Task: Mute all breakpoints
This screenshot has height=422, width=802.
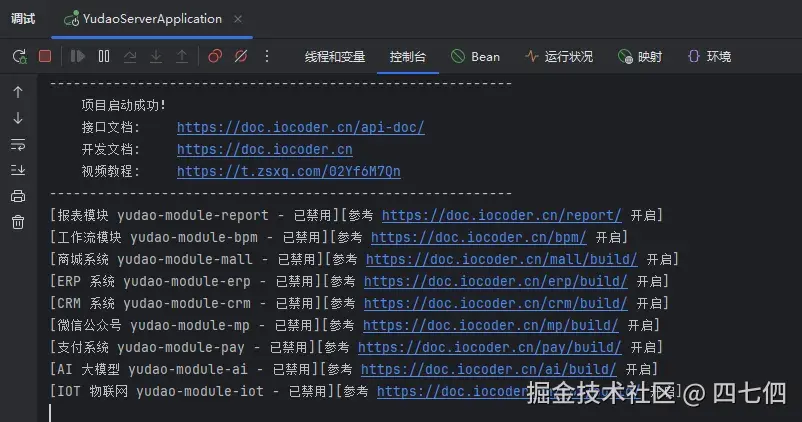Action: pyautogui.click(x=241, y=56)
